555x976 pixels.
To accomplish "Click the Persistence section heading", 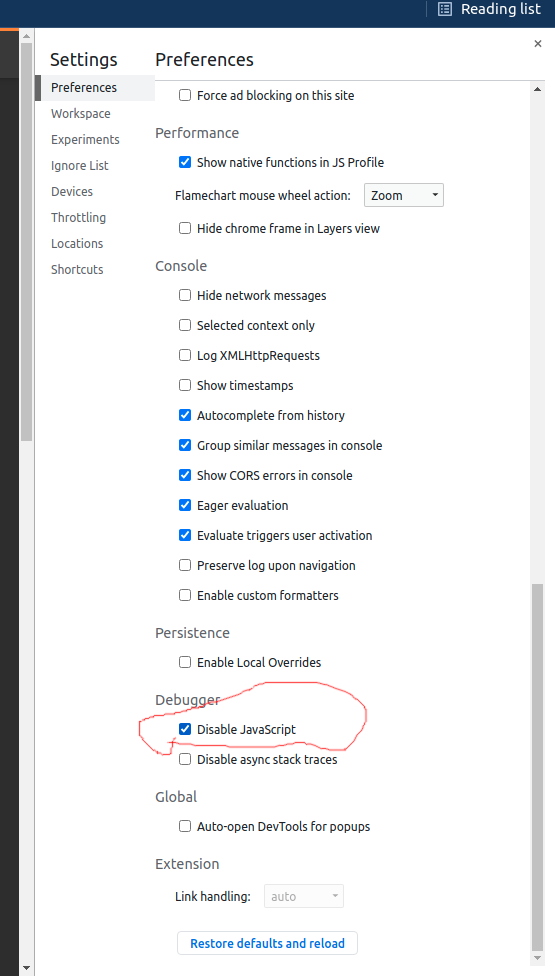I will (x=192, y=632).
